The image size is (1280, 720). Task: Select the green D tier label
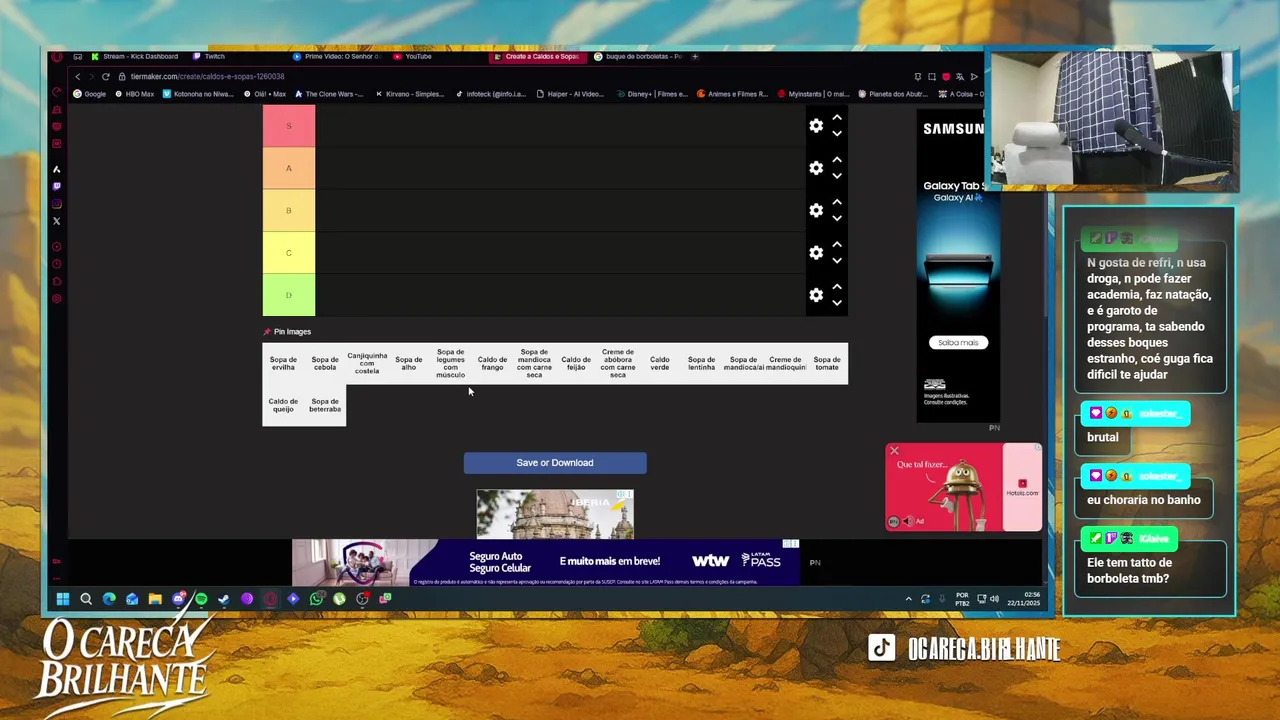pos(289,295)
